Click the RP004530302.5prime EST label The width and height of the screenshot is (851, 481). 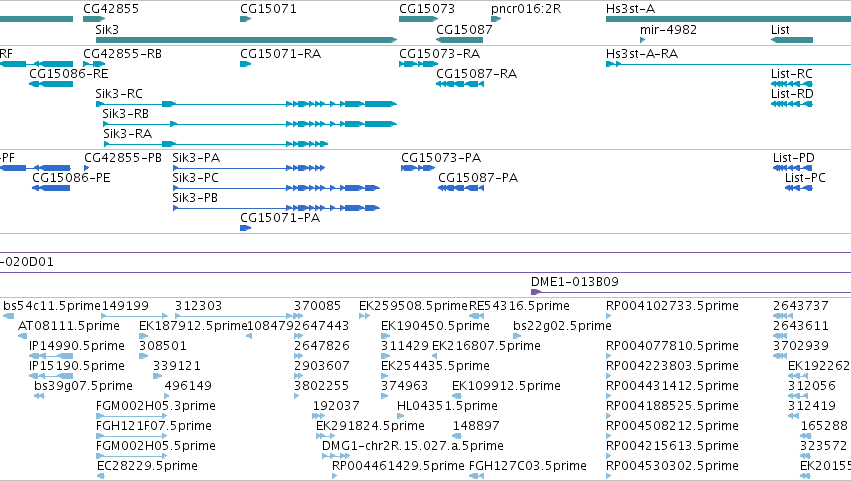(x=672, y=466)
